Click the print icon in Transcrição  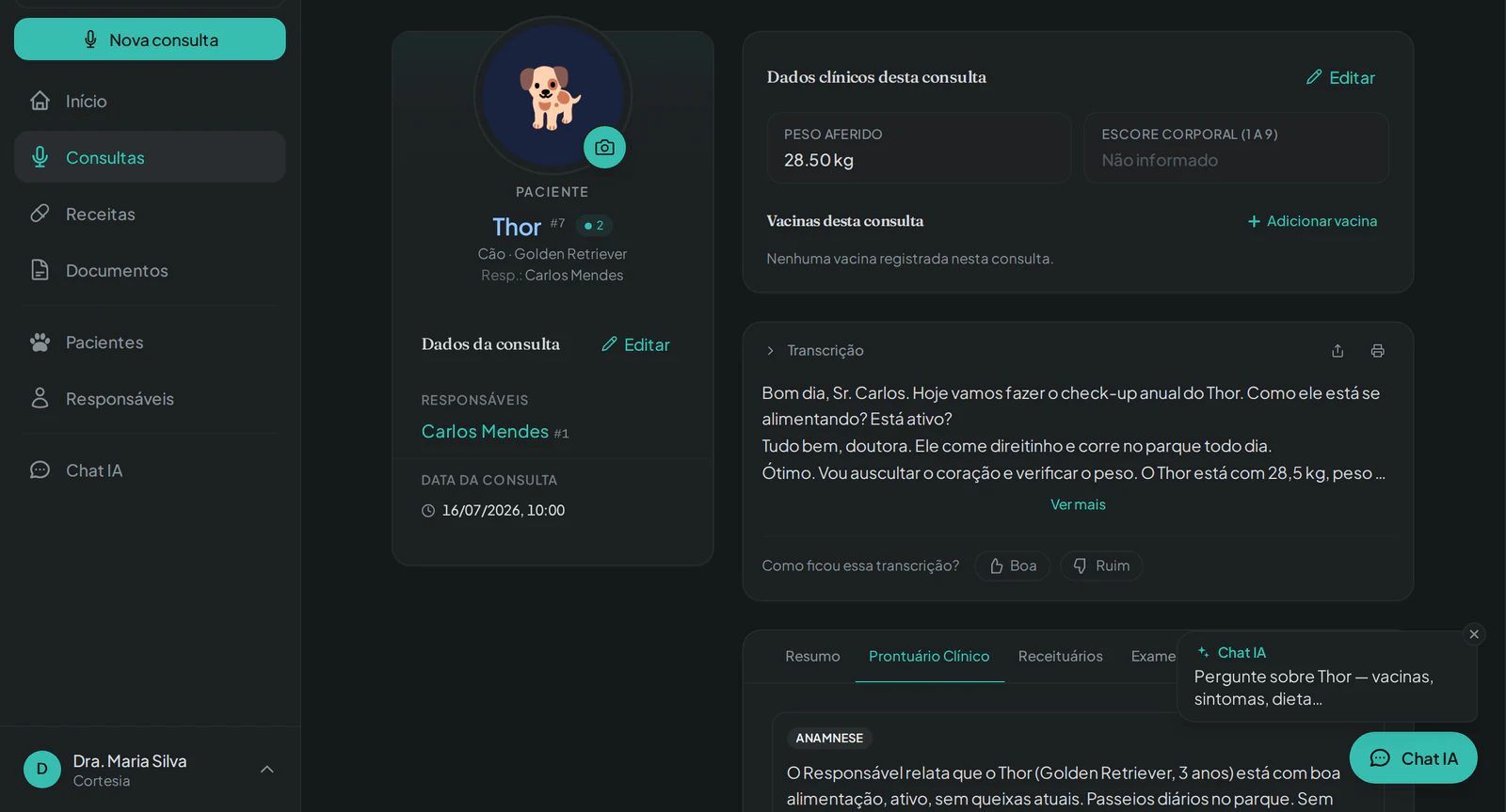[x=1377, y=351]
